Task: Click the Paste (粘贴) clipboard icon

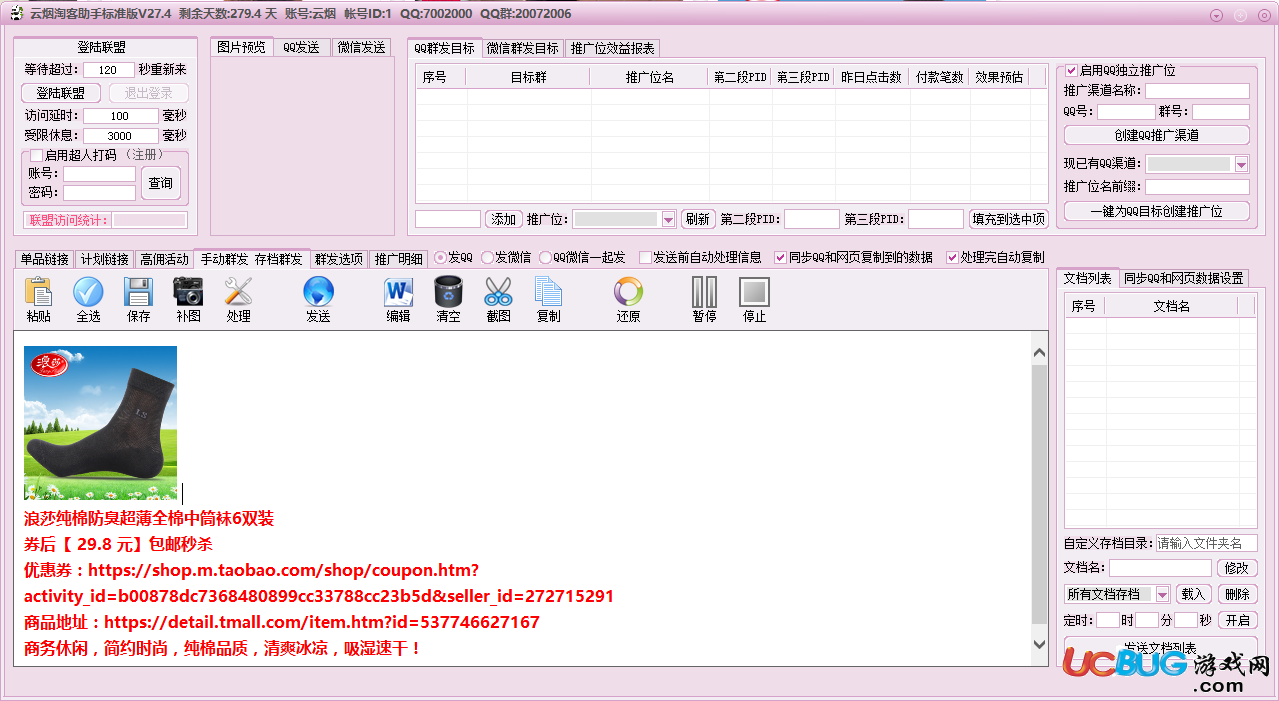Action: (x=38, y=291)
